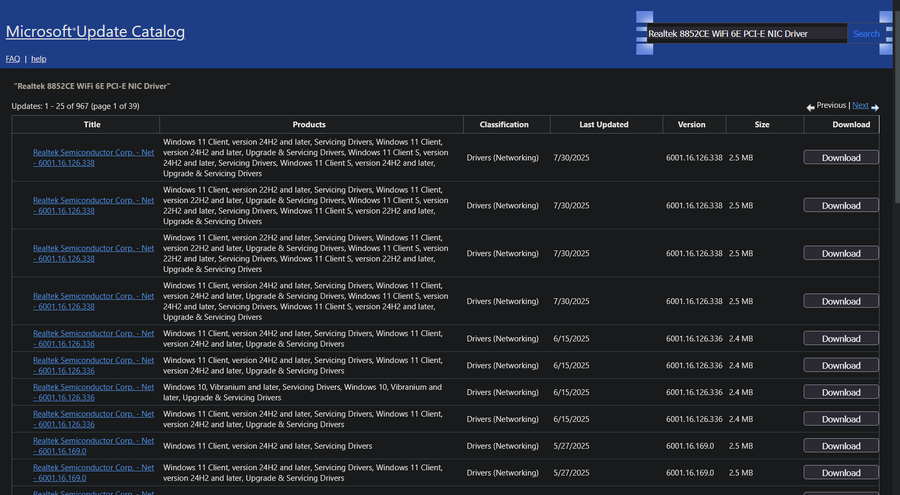
Task: Click the right arrow icon beside Next
Action: (x=875, y=107)
